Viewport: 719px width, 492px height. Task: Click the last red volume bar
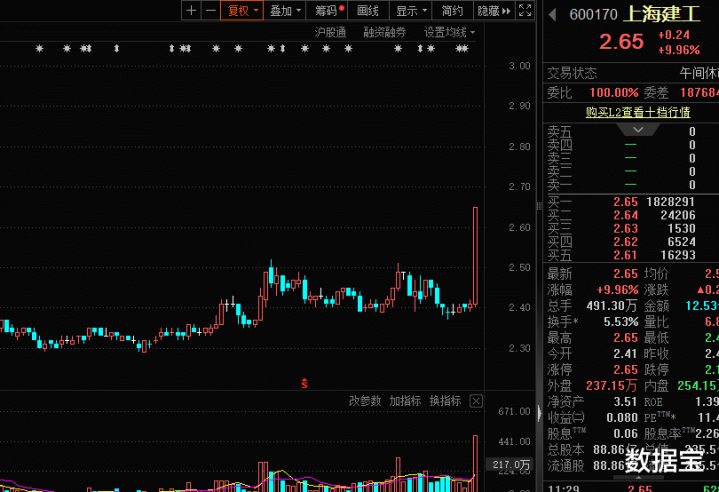(x=476, y=463)
